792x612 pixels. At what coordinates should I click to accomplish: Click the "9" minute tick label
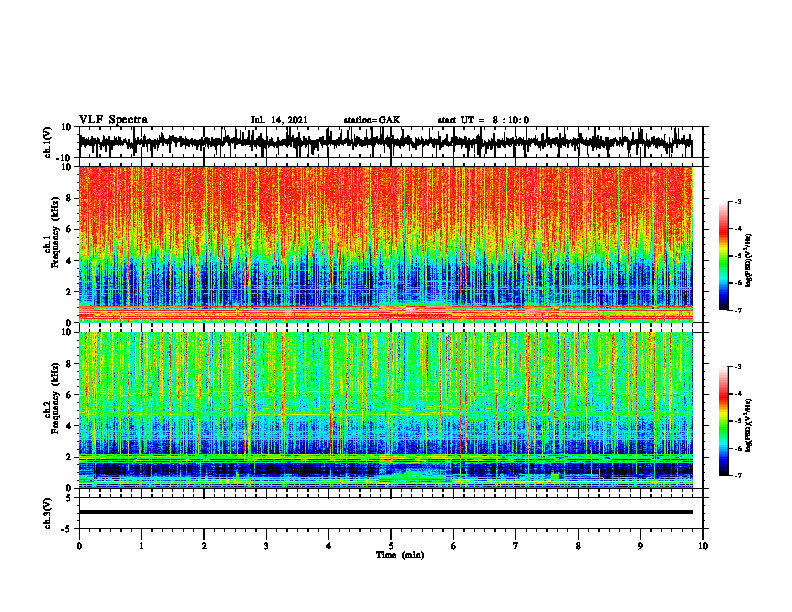(640, 546)
